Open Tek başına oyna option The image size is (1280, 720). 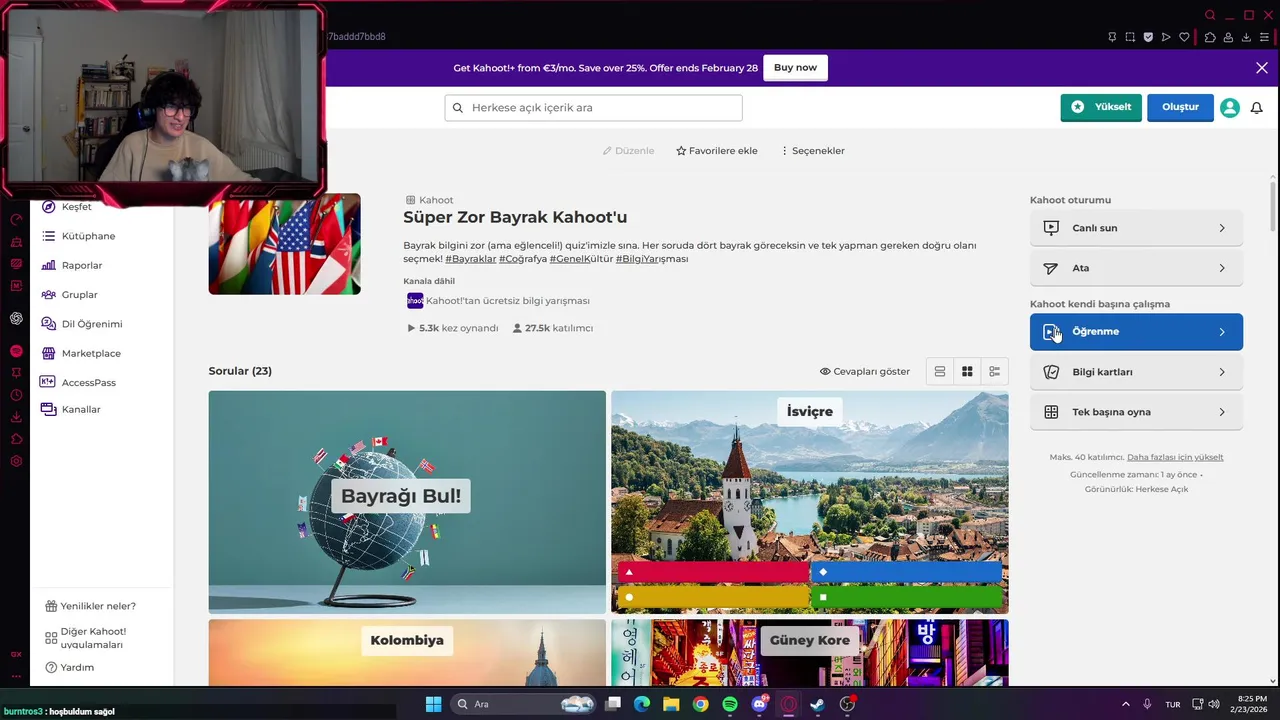pyautogui.click(x=1136, y=412)
